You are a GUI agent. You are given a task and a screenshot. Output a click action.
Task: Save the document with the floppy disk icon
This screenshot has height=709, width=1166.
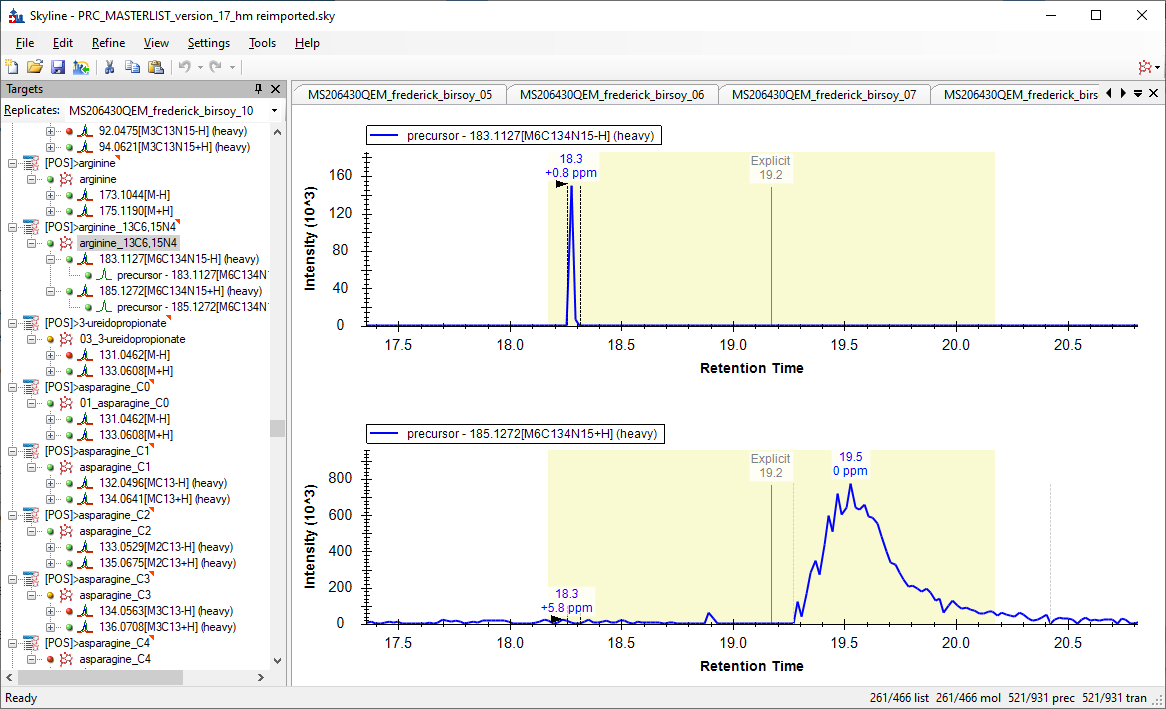click(57, 67)
